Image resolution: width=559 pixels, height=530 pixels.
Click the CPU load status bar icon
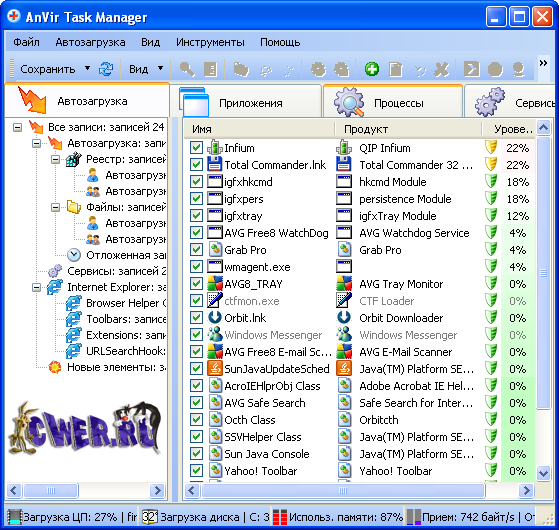(x=15, y=517)
